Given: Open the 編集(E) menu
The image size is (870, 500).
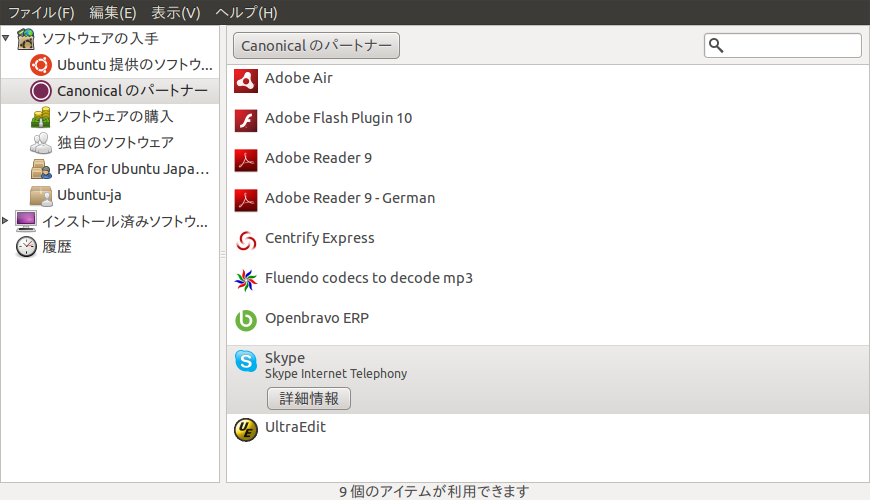Looking at the screenshot, I should [113, 12].
